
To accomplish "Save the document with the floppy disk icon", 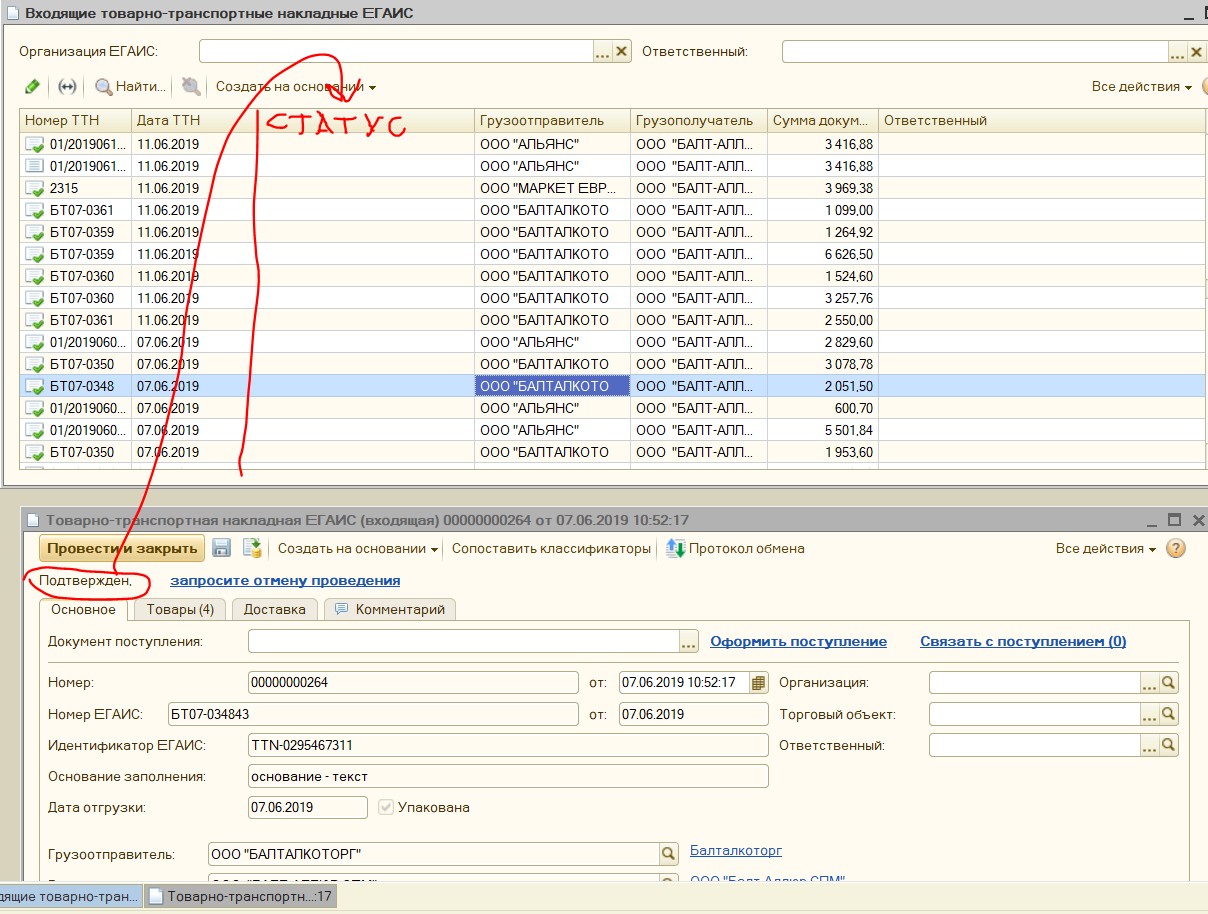I will point(222,548).
